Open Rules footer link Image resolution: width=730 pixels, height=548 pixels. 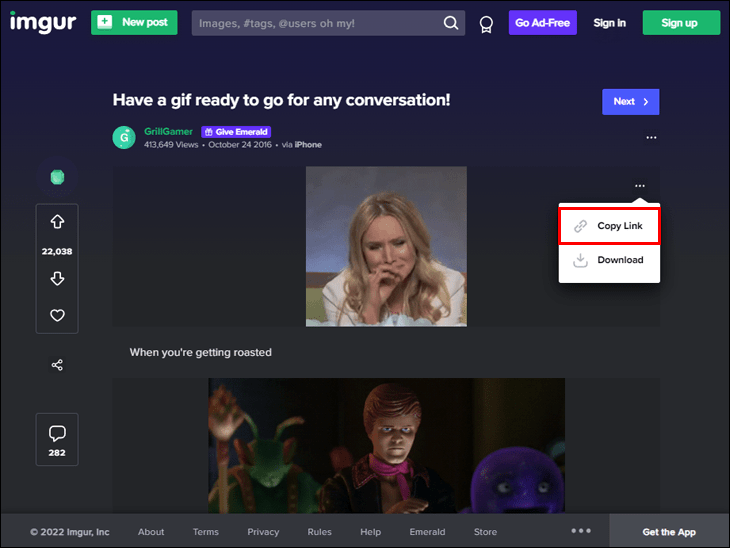(x=319, y=532)
